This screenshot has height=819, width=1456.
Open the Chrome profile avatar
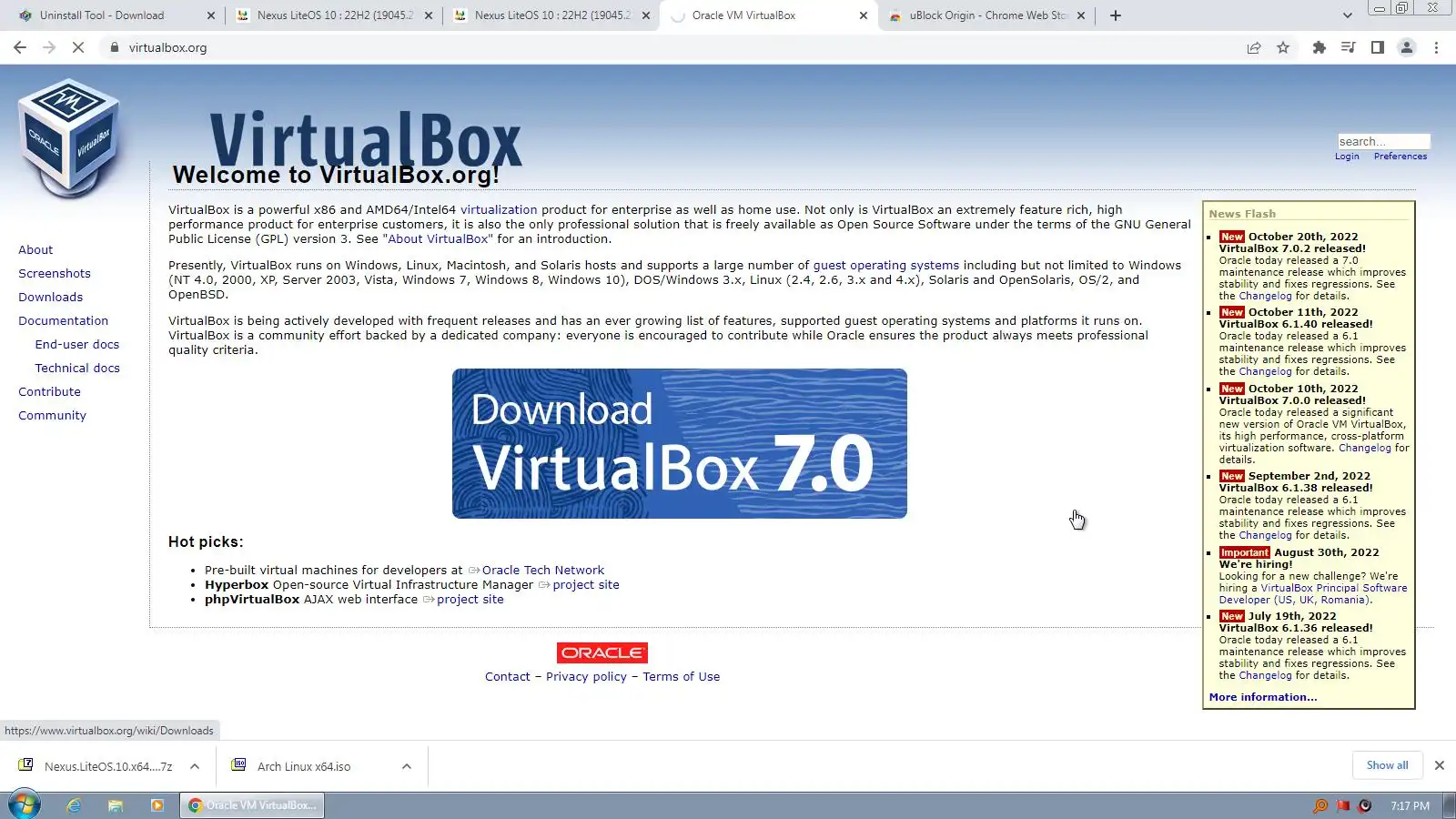coord(1407,47)
